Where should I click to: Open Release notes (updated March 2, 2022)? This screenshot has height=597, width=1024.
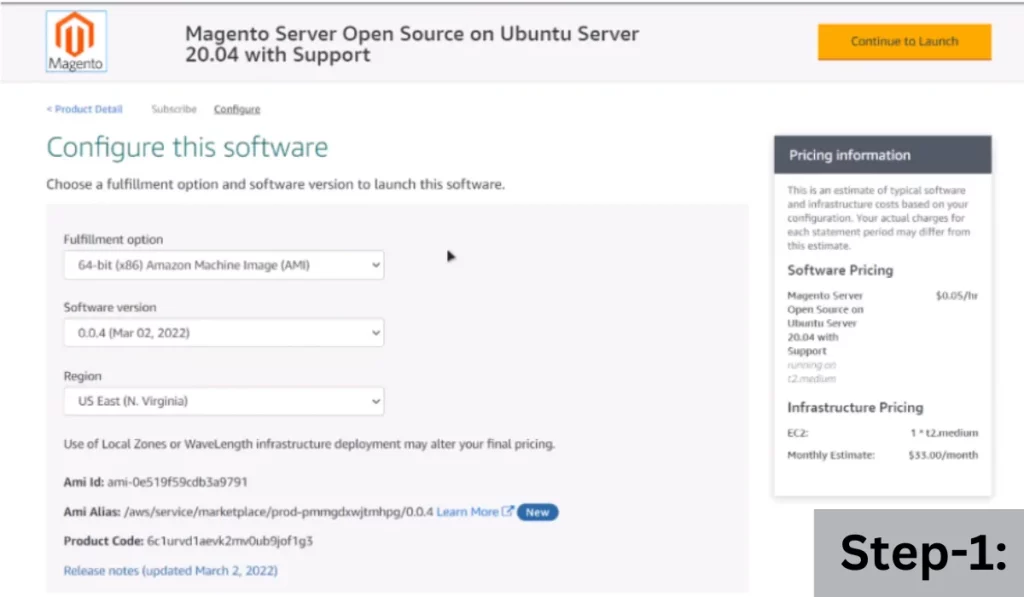point(170,570)
